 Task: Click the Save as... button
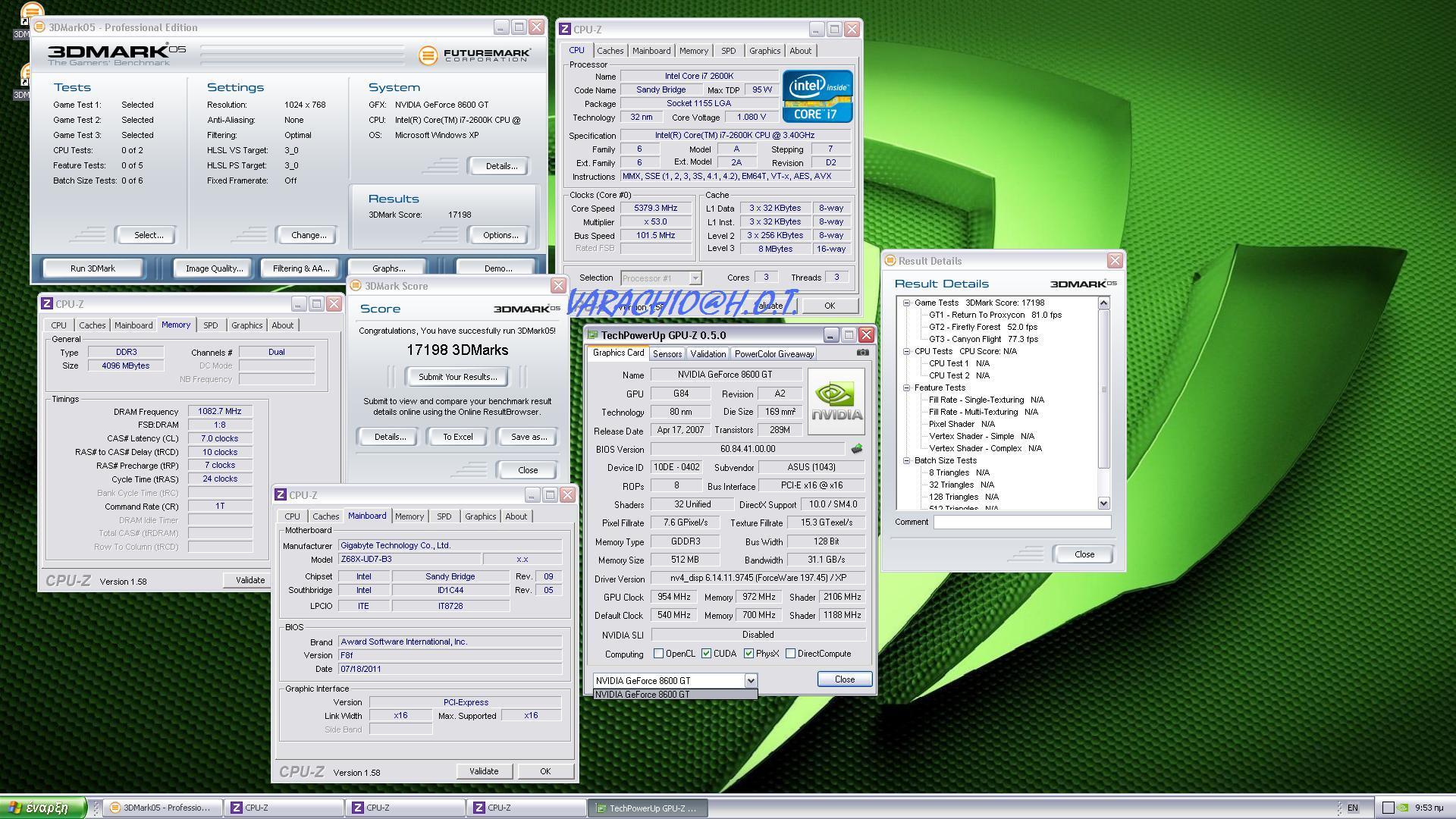pos(529,437)
